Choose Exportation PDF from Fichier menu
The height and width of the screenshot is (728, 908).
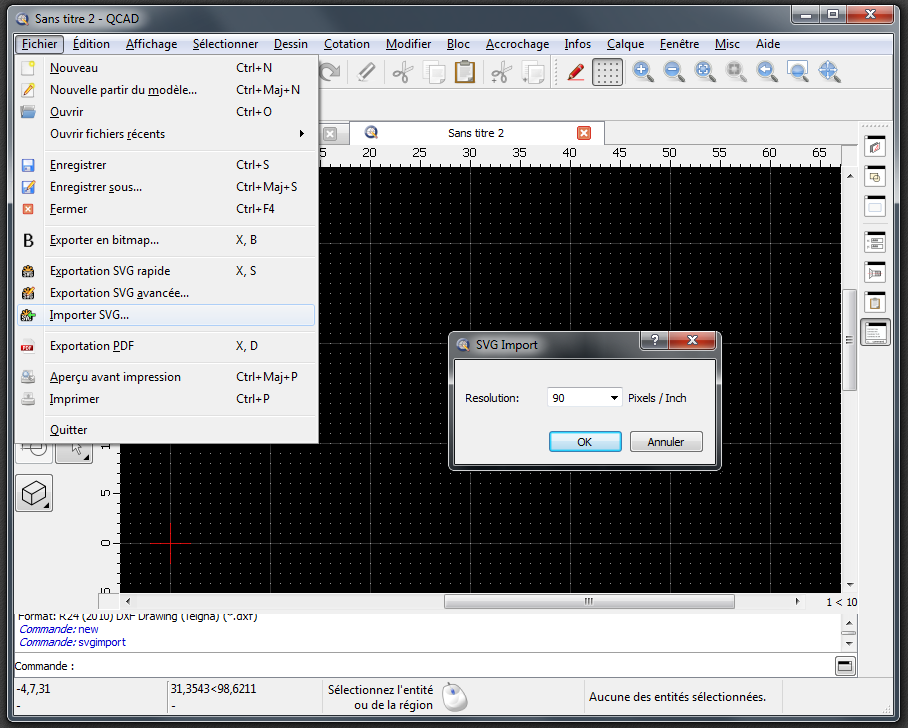92,346
